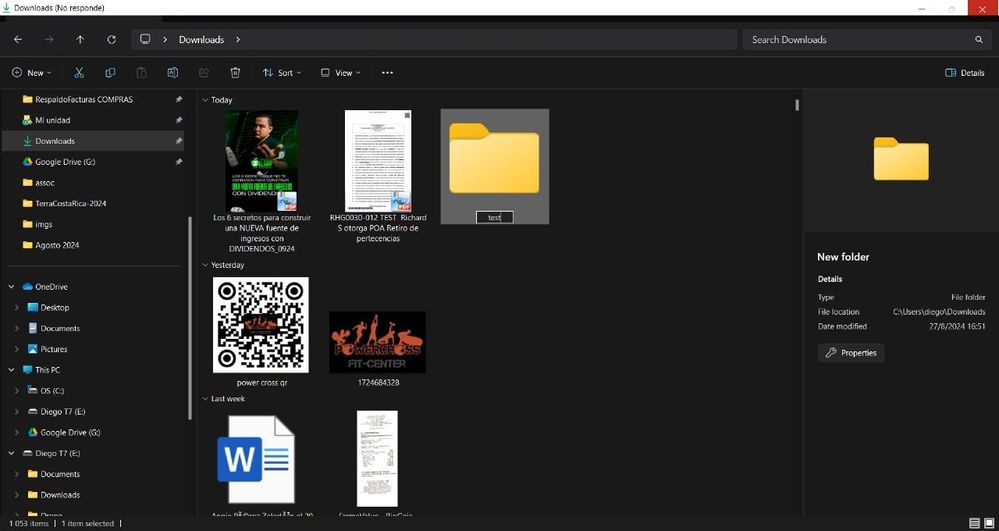The height and width of the screenshot is (531, 999).
Task: Toggle the Details pane button
Action: tap(965, 73)
